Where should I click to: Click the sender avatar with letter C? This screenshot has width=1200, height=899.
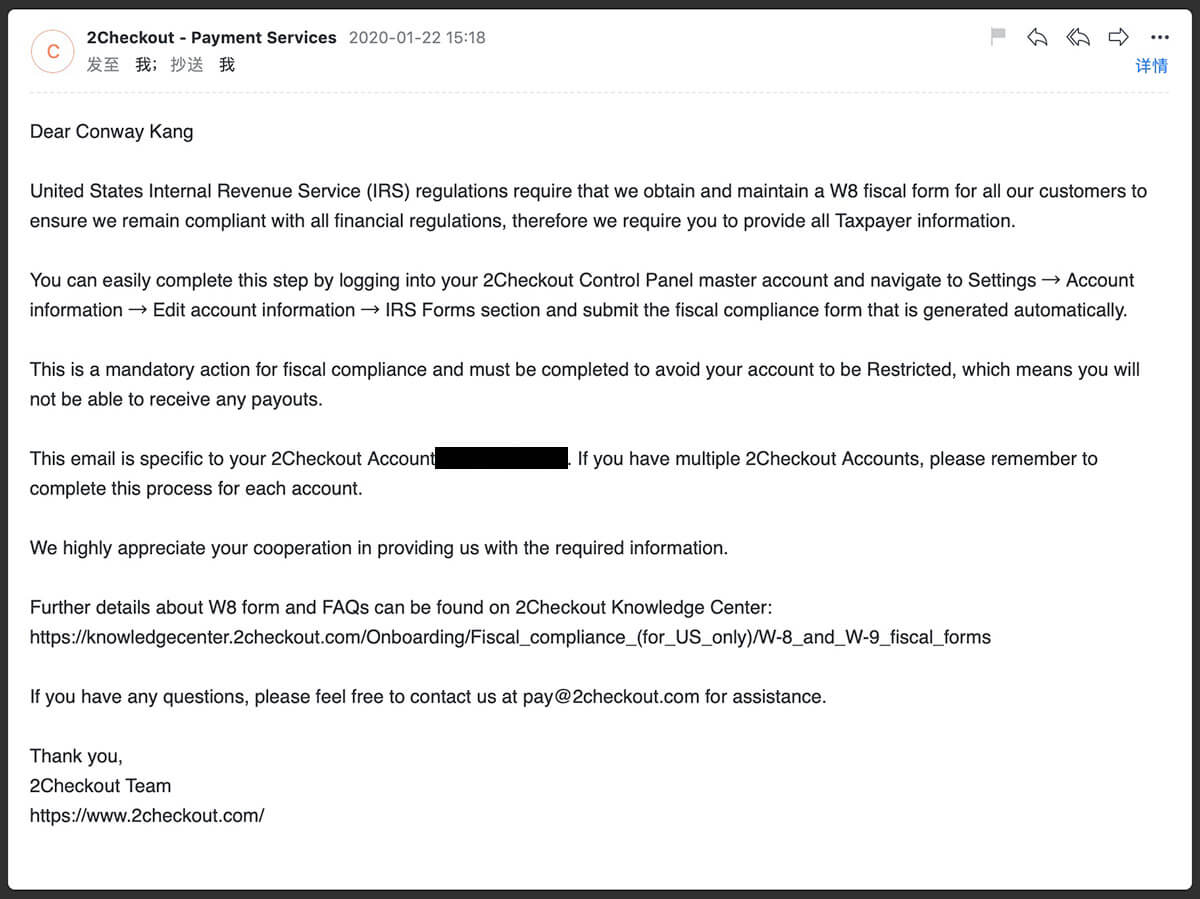click(x=53, y=51)
